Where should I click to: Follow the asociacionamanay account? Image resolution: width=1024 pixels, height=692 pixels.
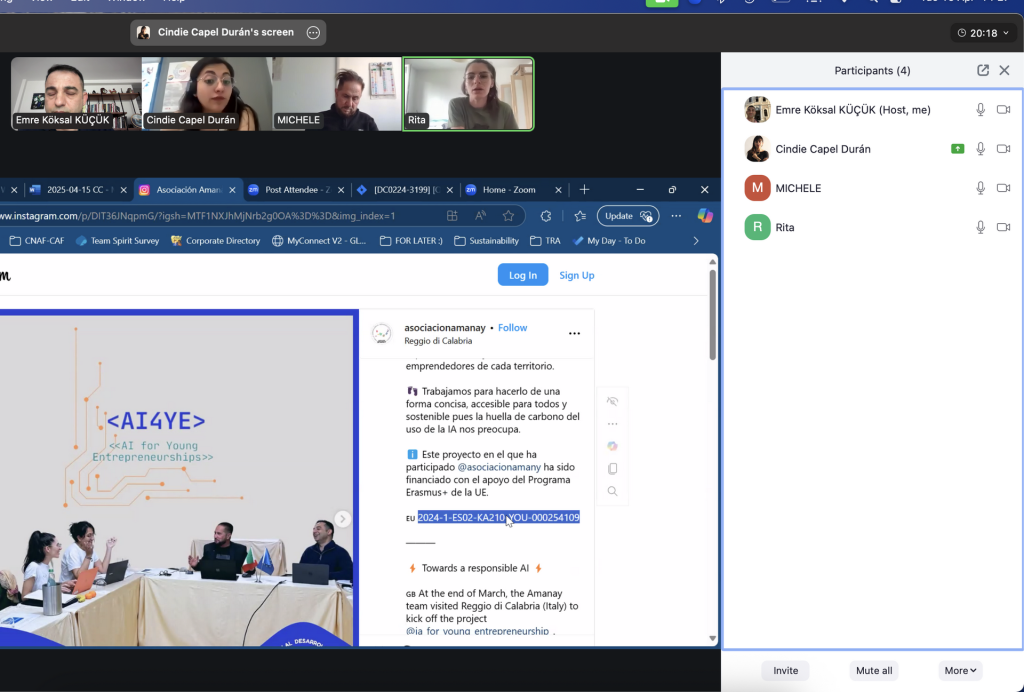point(513,328)
